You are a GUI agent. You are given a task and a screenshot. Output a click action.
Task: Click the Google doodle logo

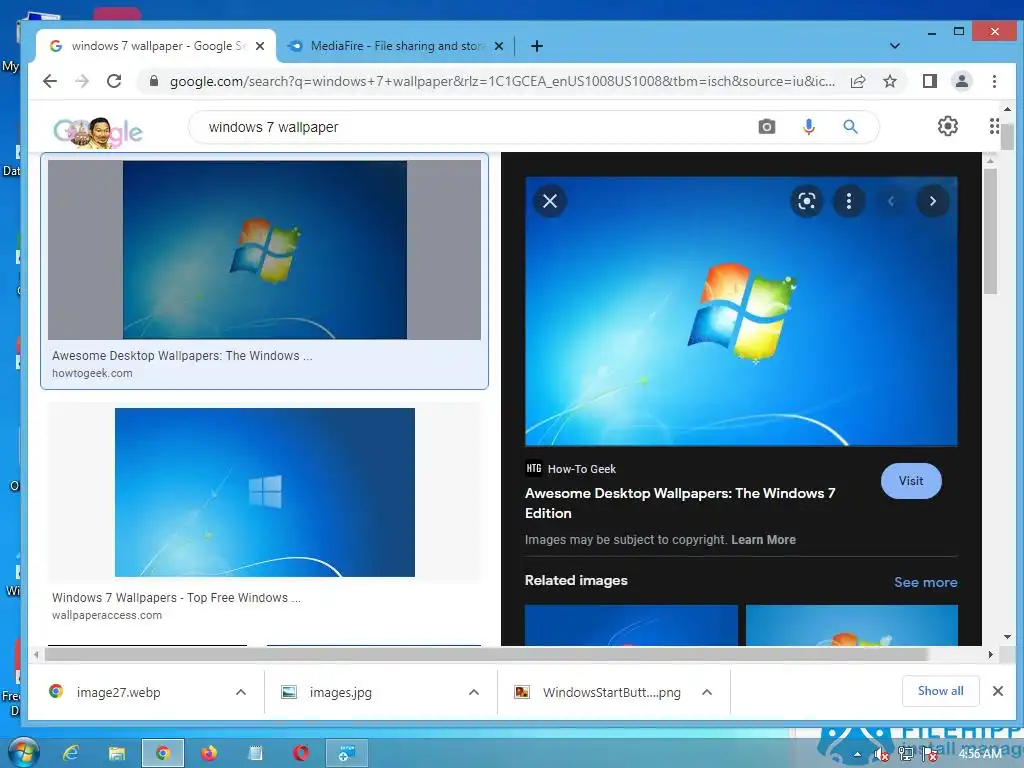98,132
